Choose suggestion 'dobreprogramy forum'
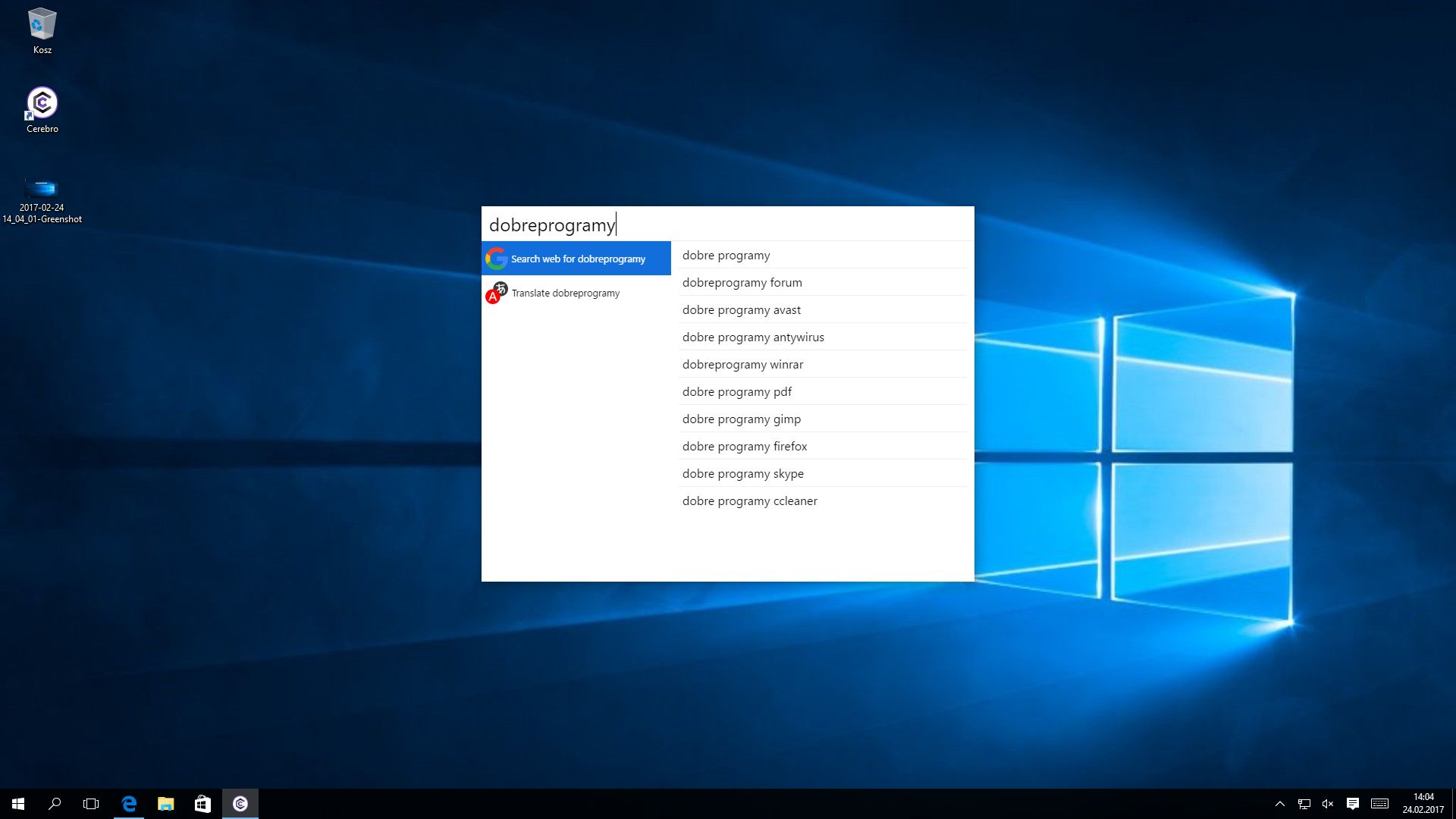 point(742,283)
